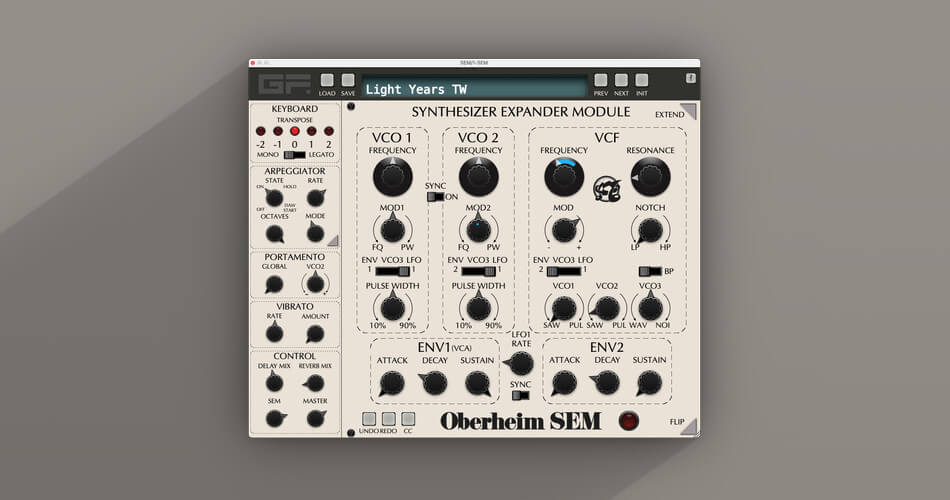Click the ENV2 DECAY knob
Image resolution: width=950 pixels, height=500 pixels.
606,383
